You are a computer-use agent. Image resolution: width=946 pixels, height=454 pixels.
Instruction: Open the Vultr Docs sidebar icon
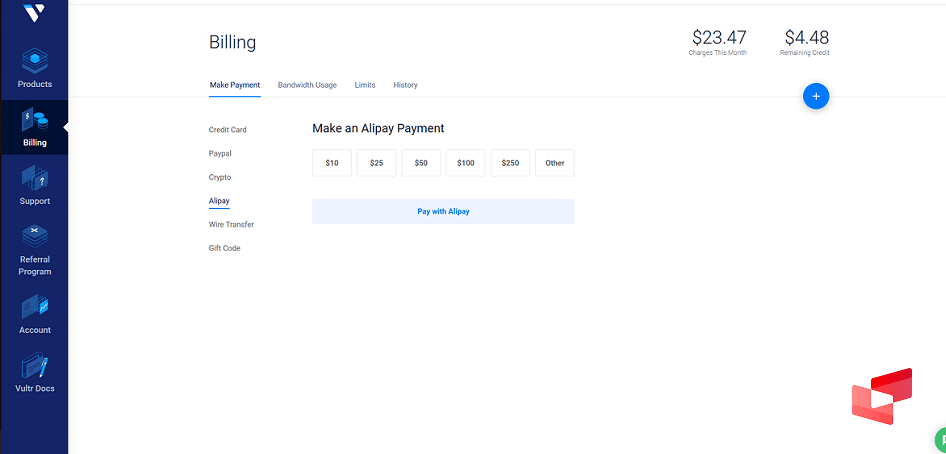(x=34, y=365)
